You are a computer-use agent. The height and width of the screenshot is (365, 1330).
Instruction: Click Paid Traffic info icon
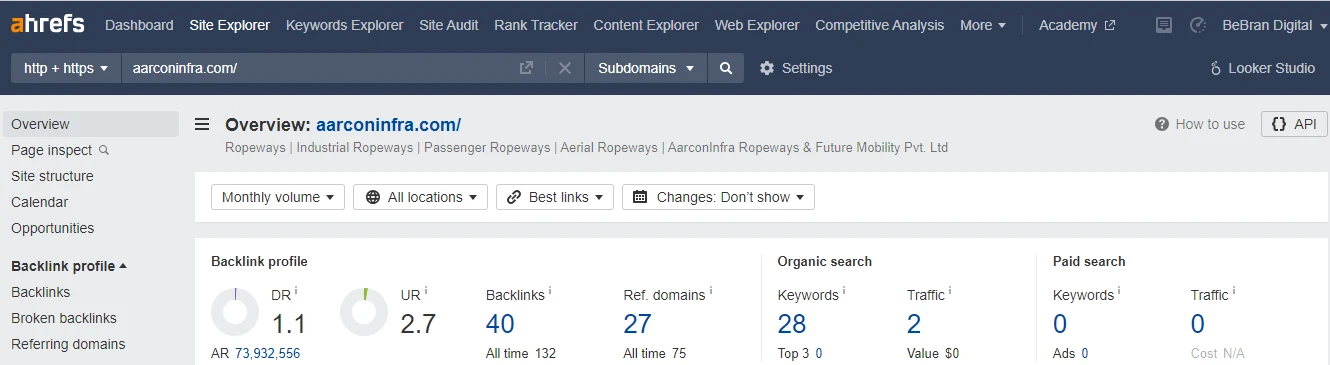tap(1234, 291)
